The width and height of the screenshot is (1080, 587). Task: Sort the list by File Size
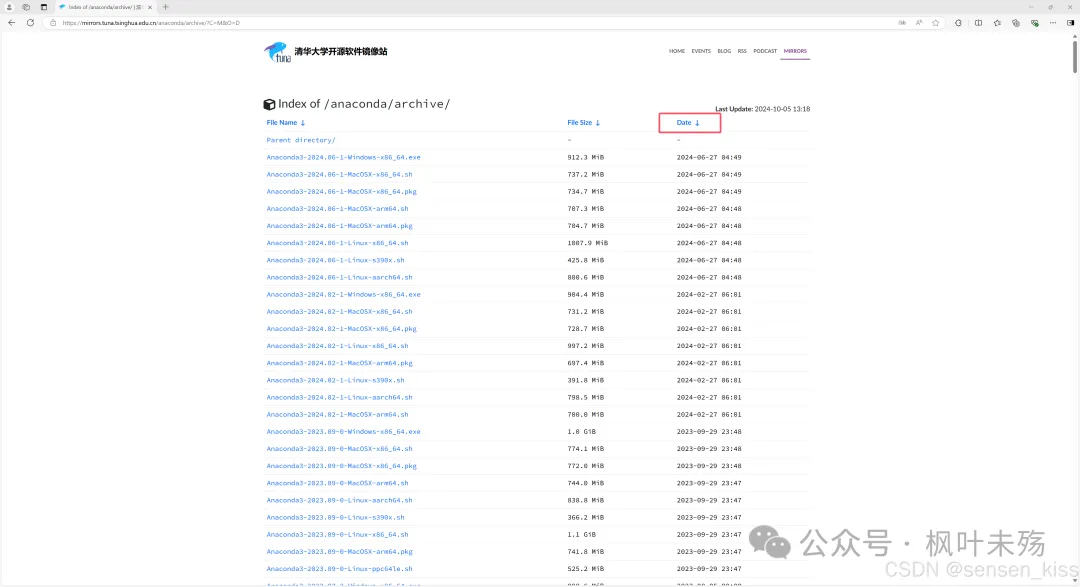point(583,123)
